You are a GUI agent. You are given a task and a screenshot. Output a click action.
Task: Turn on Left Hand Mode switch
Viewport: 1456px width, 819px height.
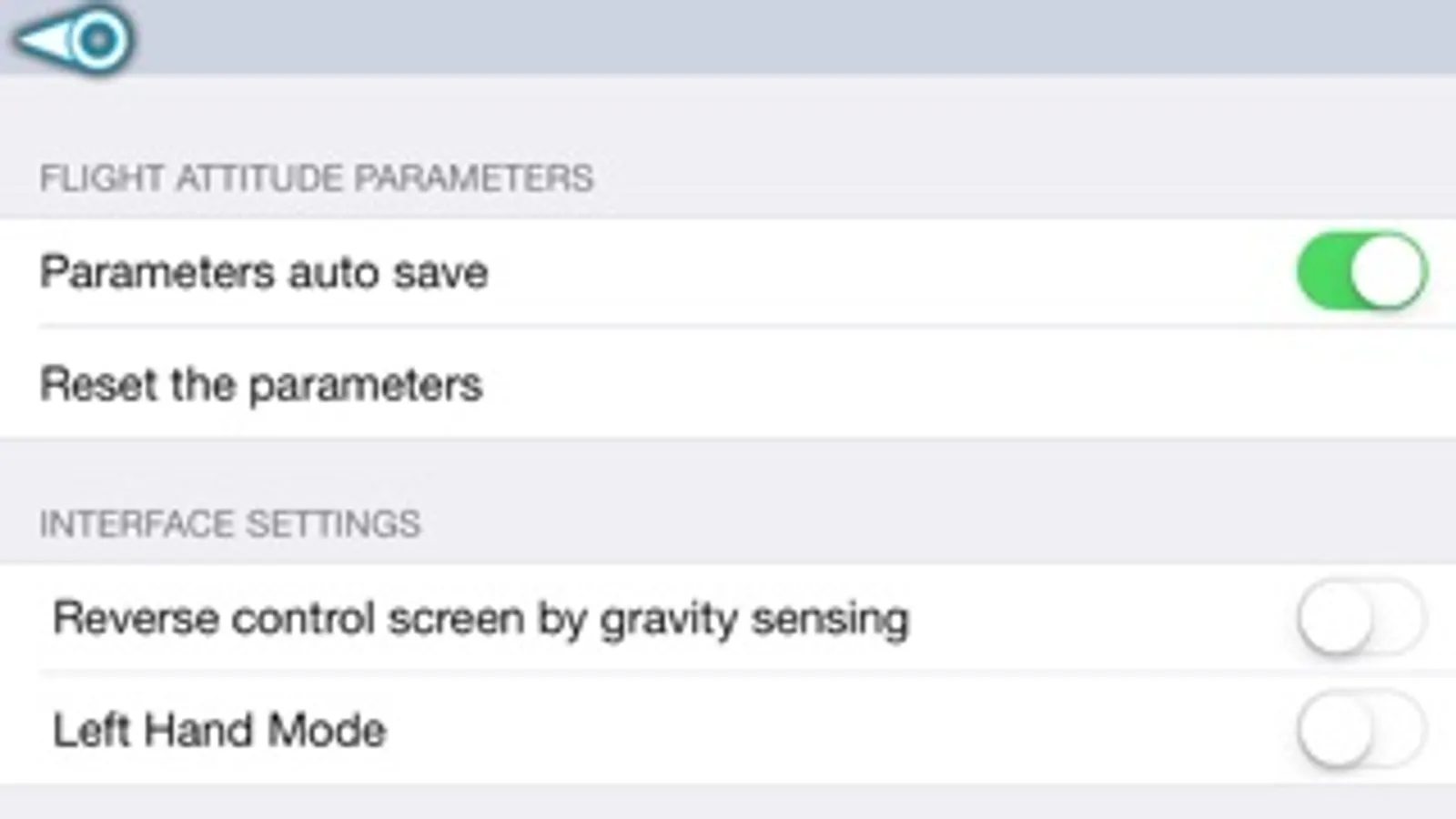1361,730
